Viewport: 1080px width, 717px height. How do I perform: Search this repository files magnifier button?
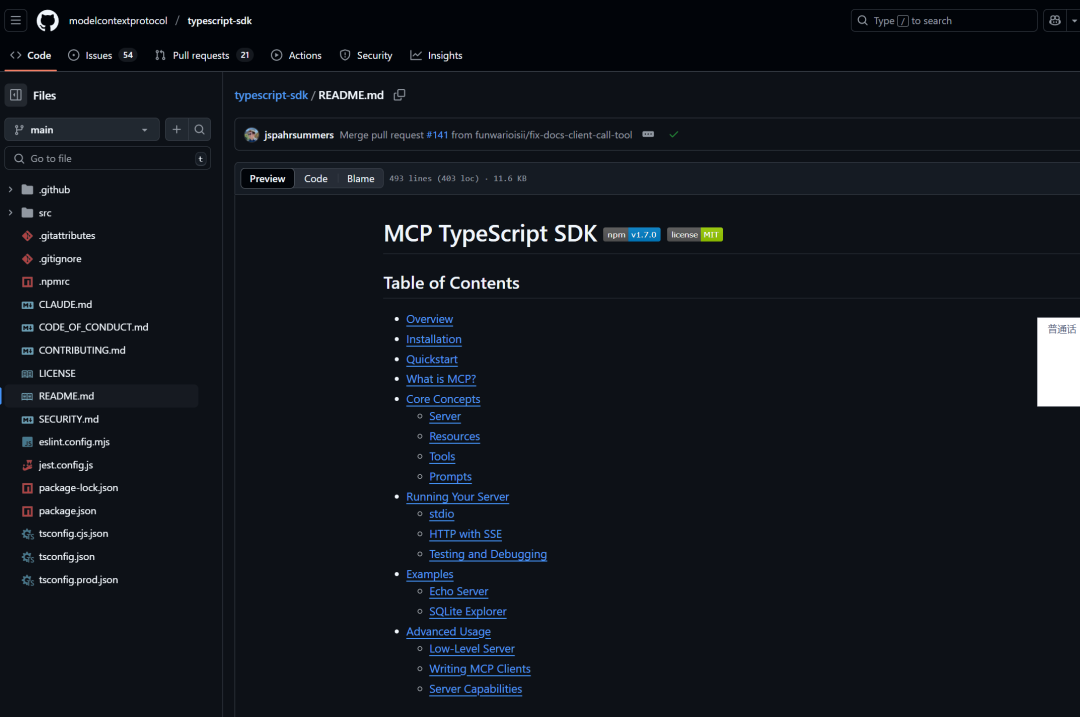pos(199,129)
